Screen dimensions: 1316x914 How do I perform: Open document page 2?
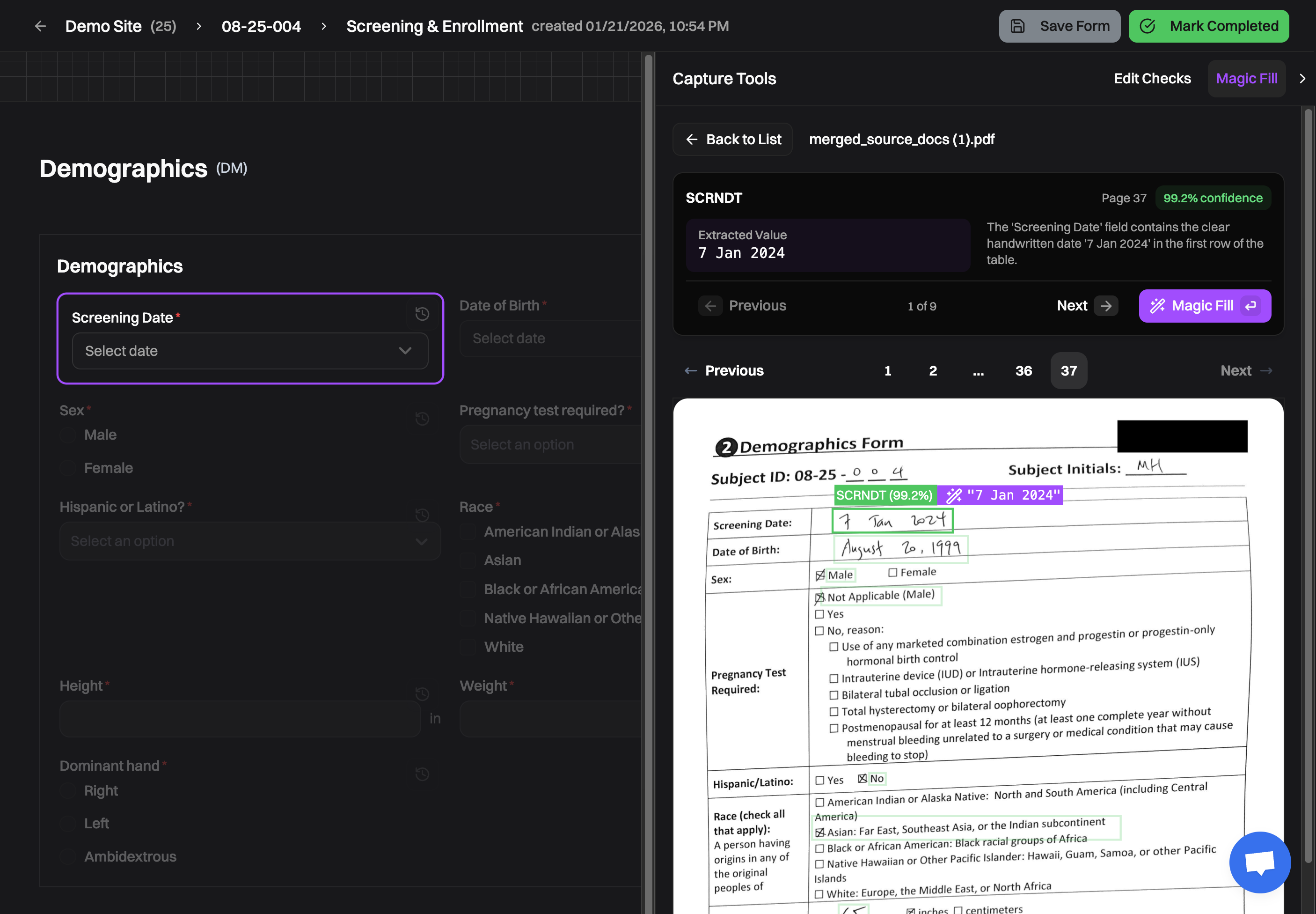click(x=933, y=370)
